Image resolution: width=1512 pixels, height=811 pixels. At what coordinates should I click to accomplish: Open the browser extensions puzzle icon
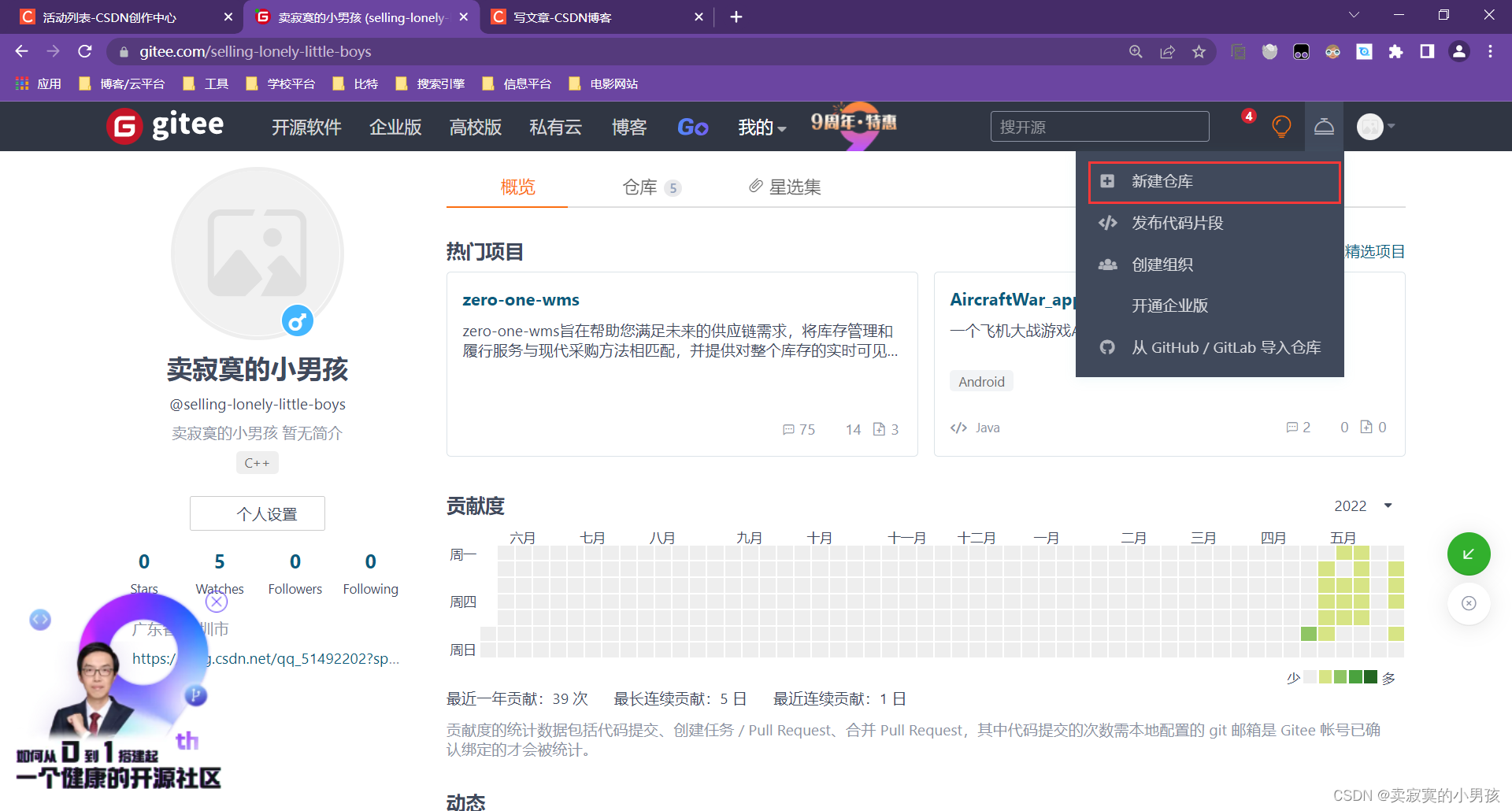click(x=1395, y=52)
